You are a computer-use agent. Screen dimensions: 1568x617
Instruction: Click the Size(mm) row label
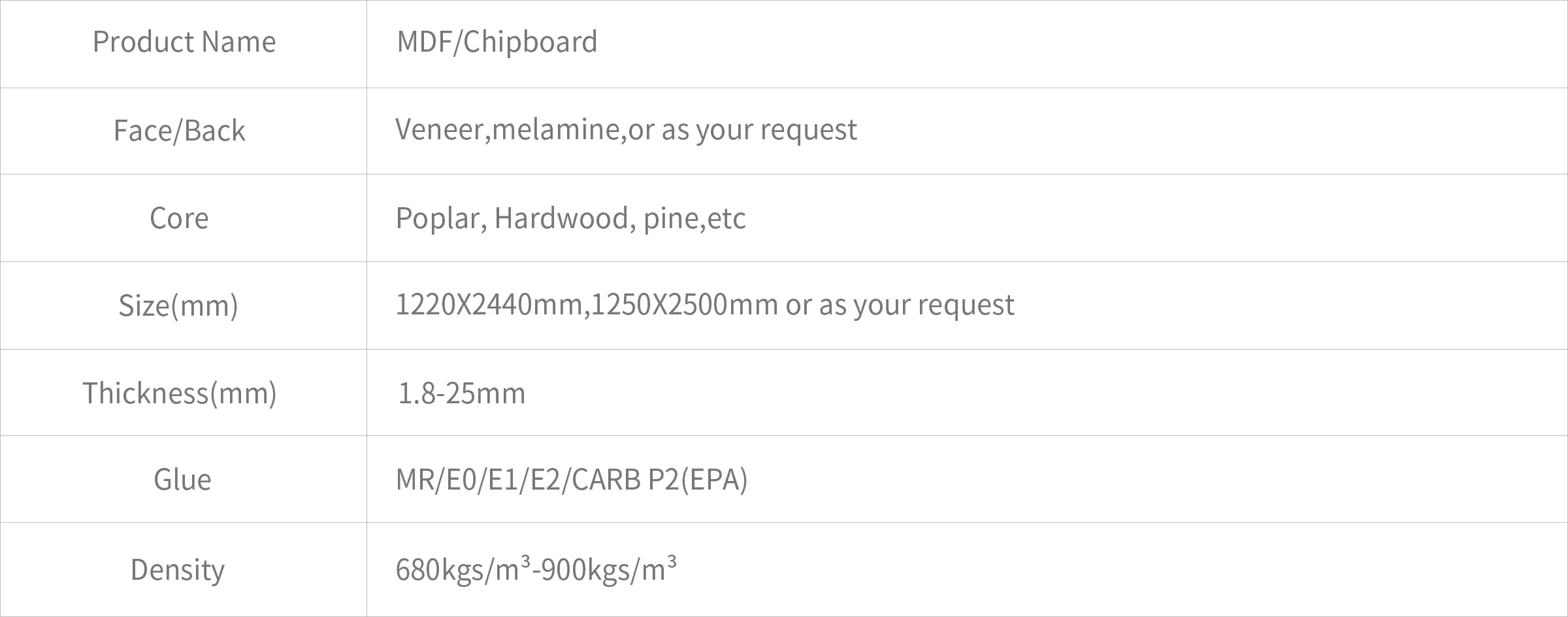click(178, 305)
